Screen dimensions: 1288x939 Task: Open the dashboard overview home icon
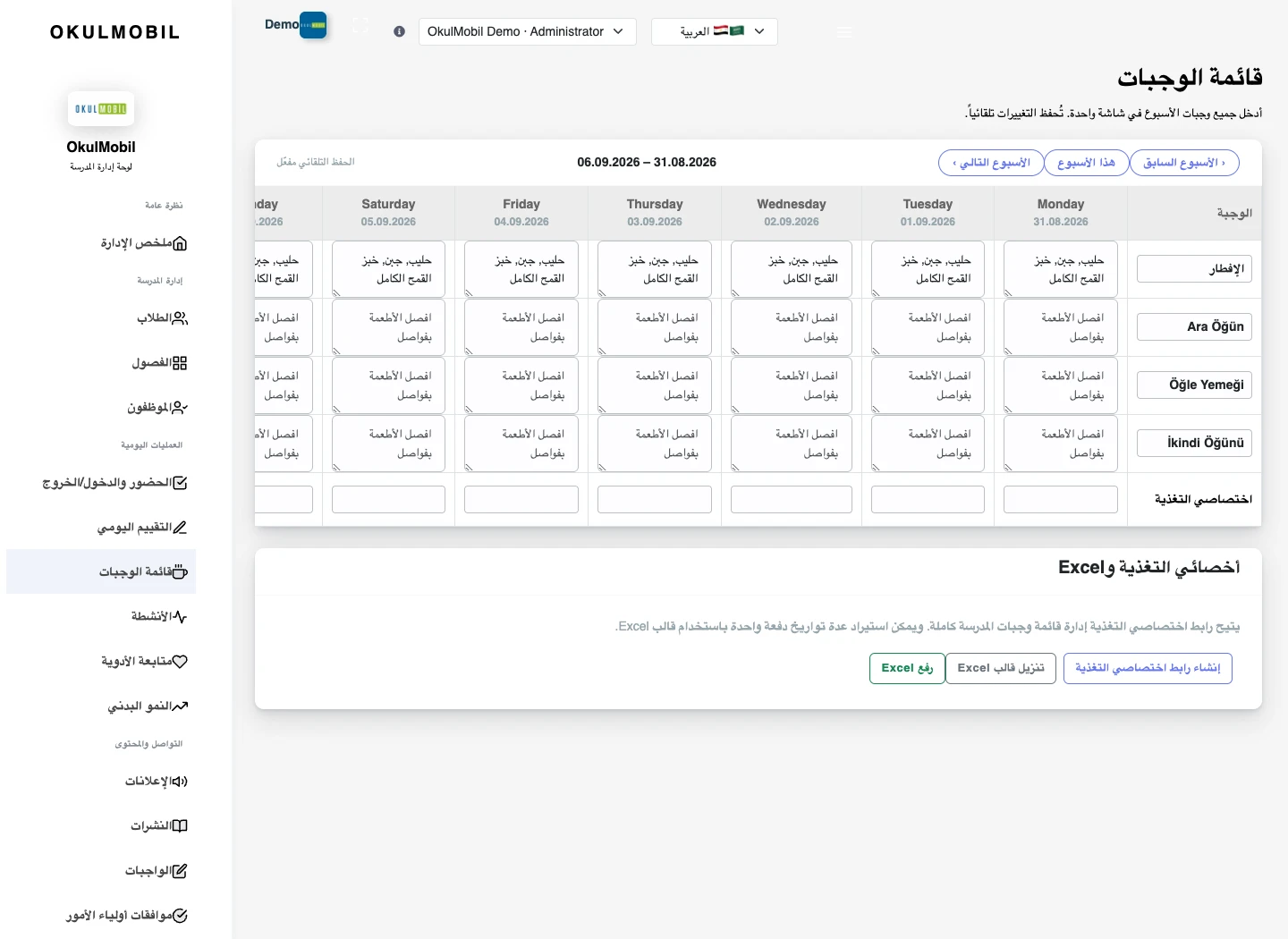point(180,243)
